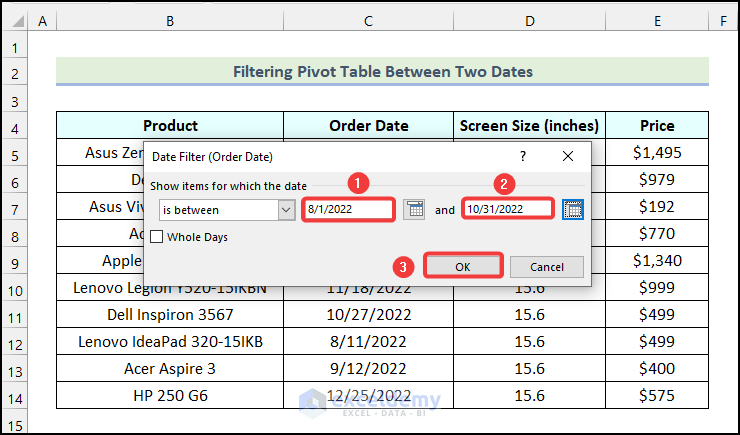Viewport: 740px width, 435px height.
Task: Select row 12 header
Action: coord(15,341)
